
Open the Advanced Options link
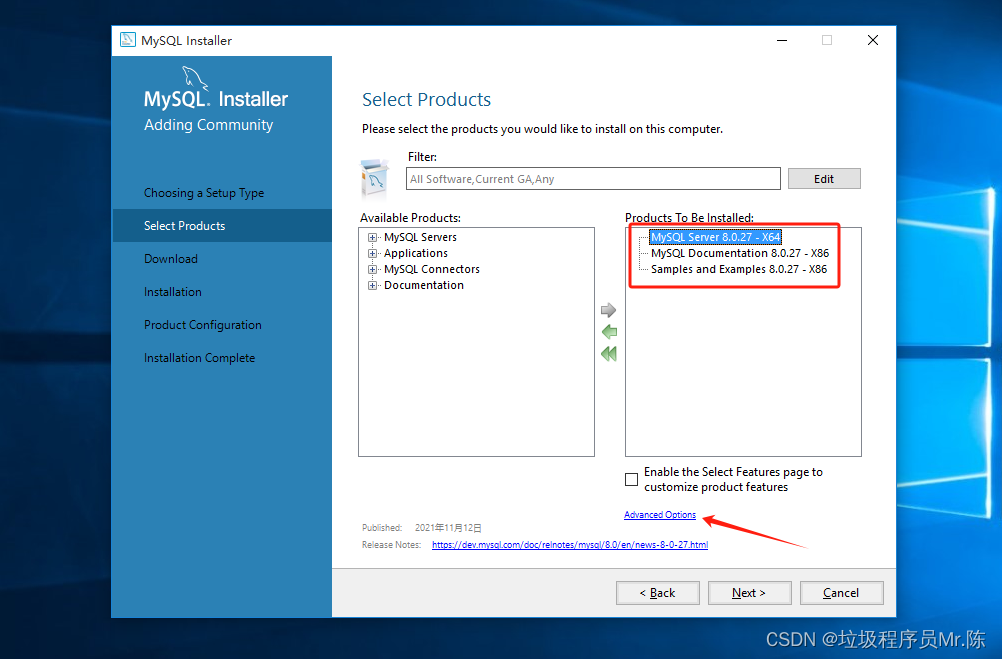pos(659,515)
